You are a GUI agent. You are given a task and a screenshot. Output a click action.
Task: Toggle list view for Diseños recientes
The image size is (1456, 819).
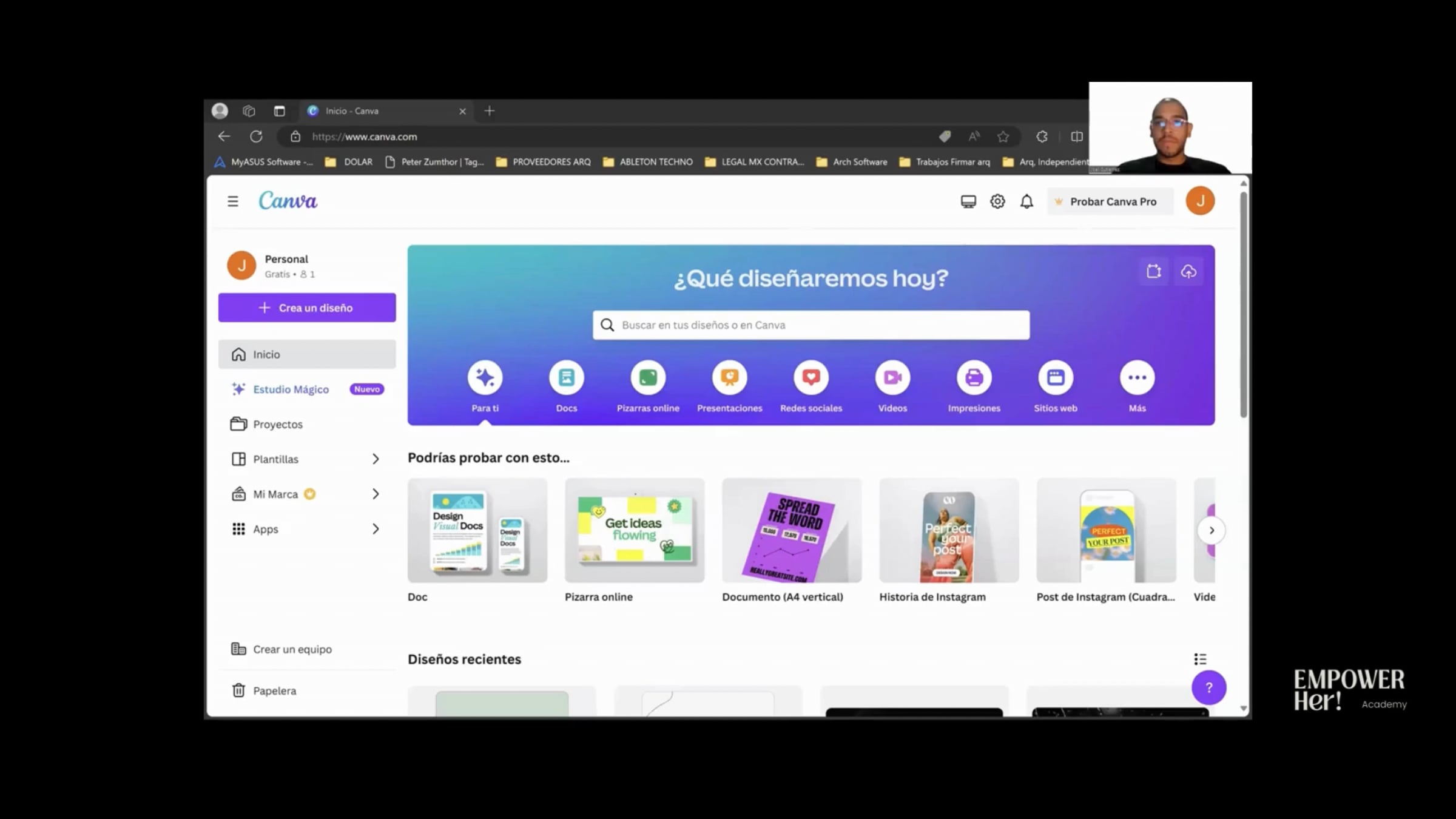pos(1200,659)
